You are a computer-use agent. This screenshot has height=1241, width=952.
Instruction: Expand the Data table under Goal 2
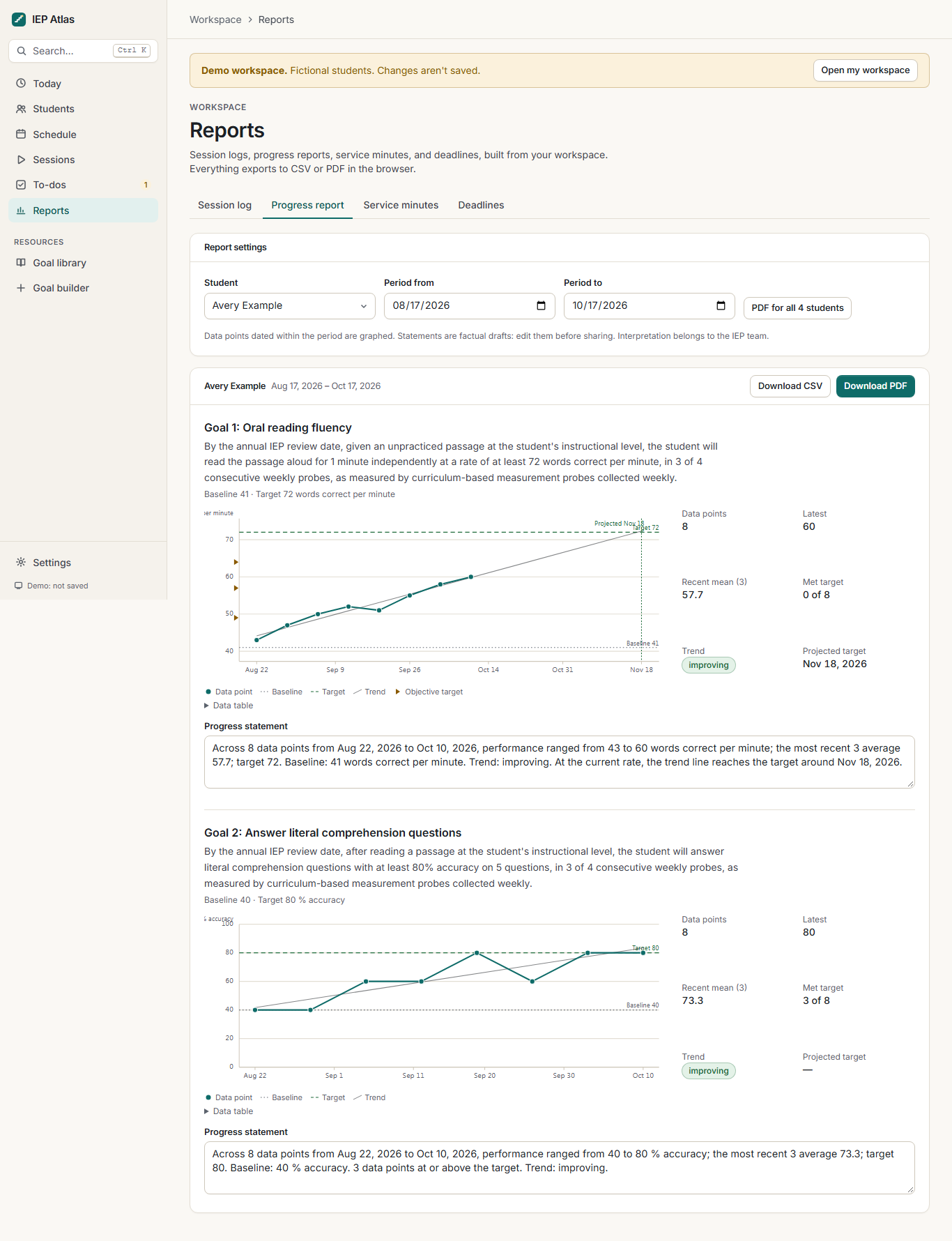[229, 1111]
